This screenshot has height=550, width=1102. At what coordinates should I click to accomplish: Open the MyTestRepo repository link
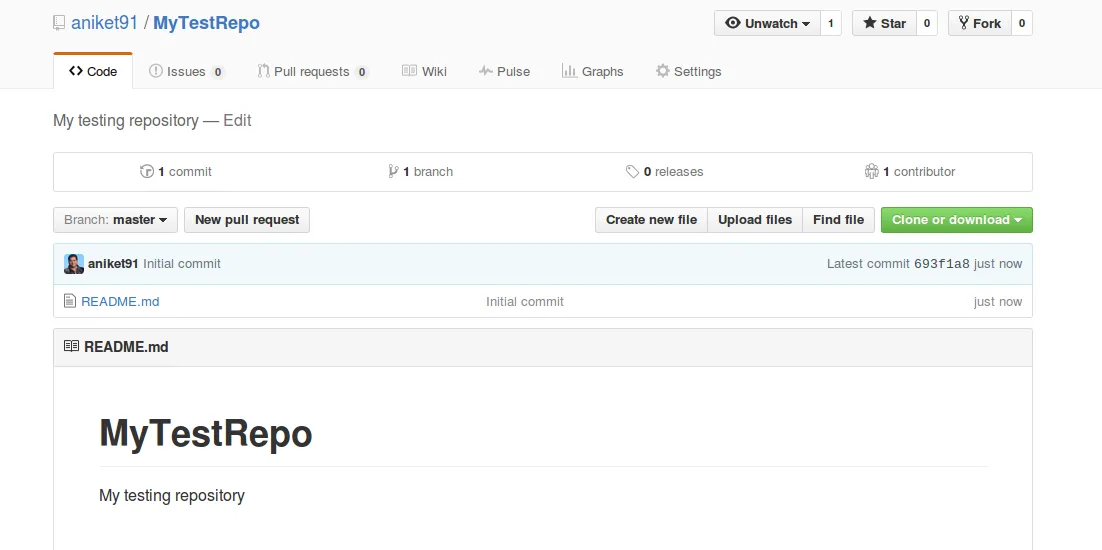(x=207, y=23)
